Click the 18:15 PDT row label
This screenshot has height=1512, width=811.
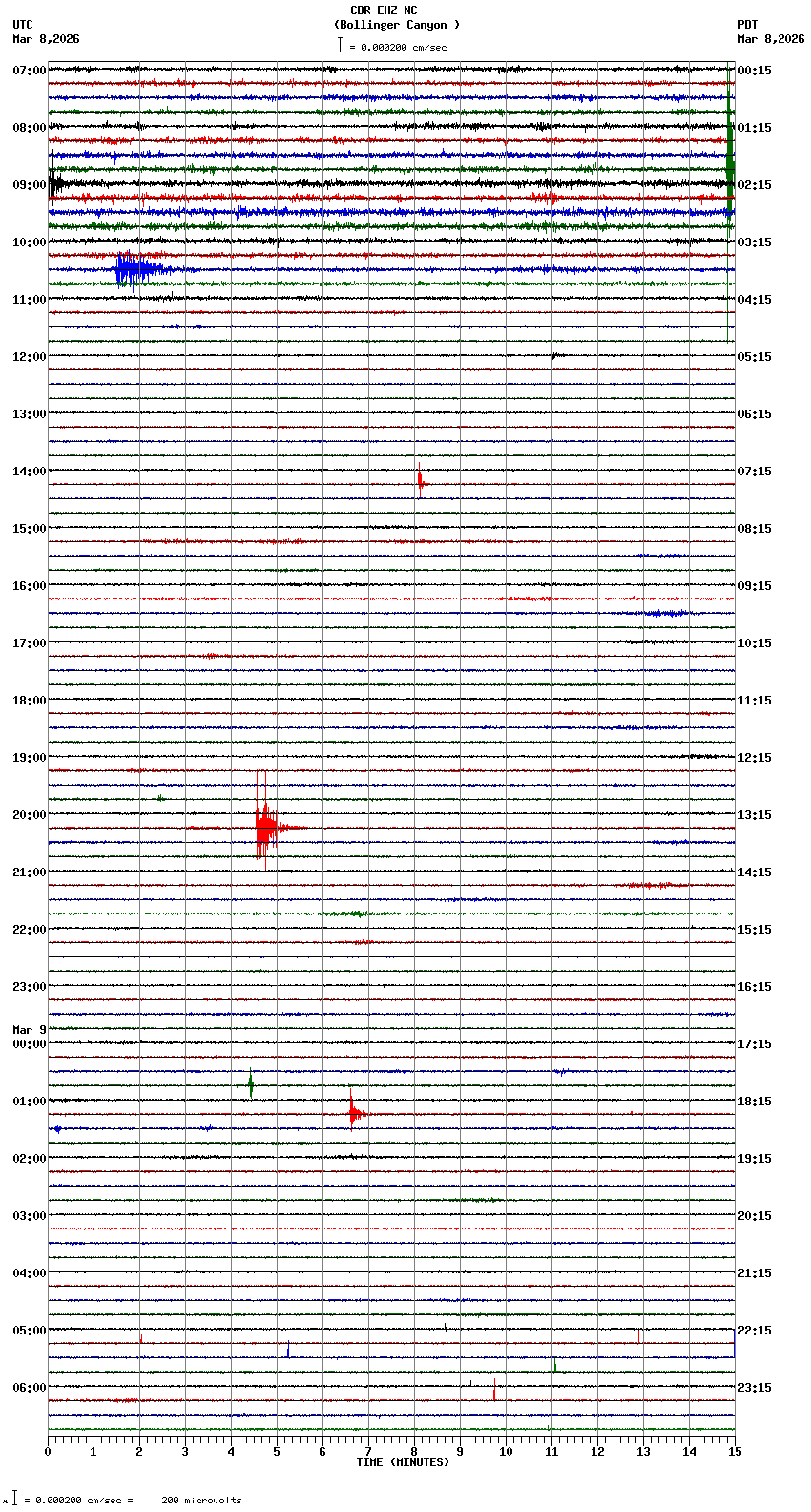pyautogui.click(x=755, y=1102)
